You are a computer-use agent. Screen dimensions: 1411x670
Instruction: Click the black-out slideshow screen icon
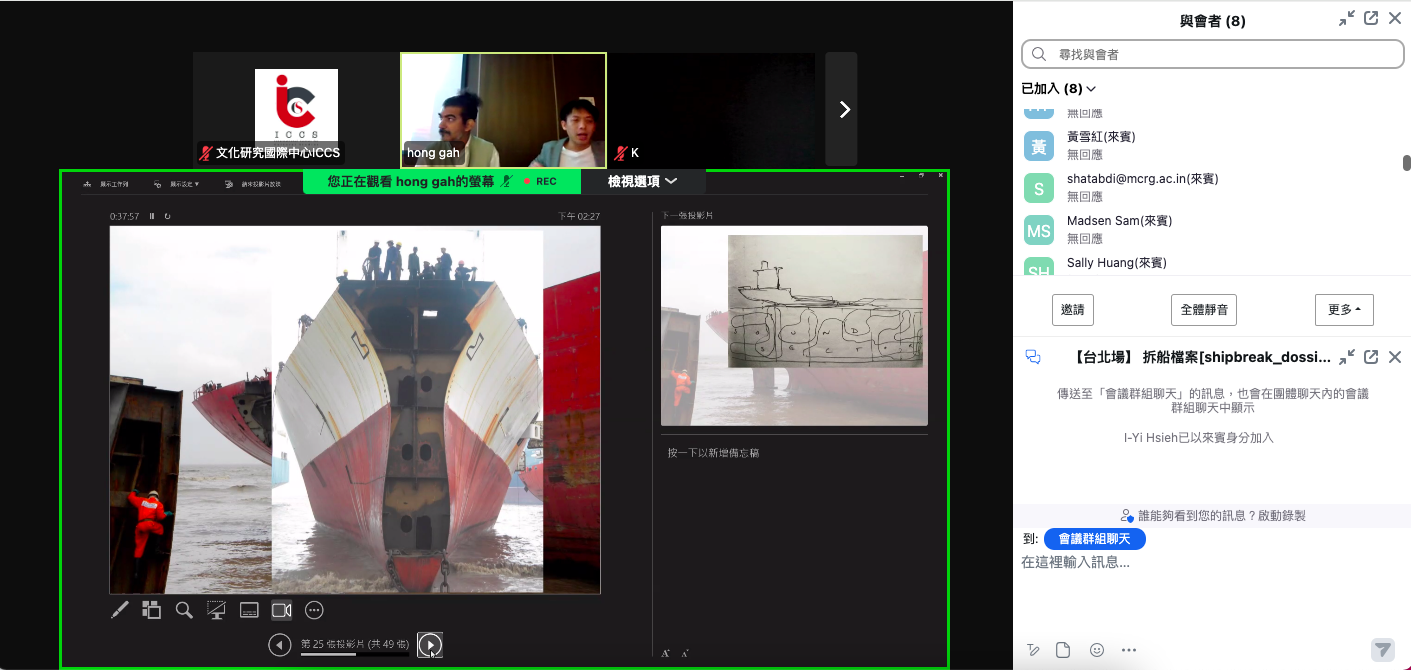point(216,610)
